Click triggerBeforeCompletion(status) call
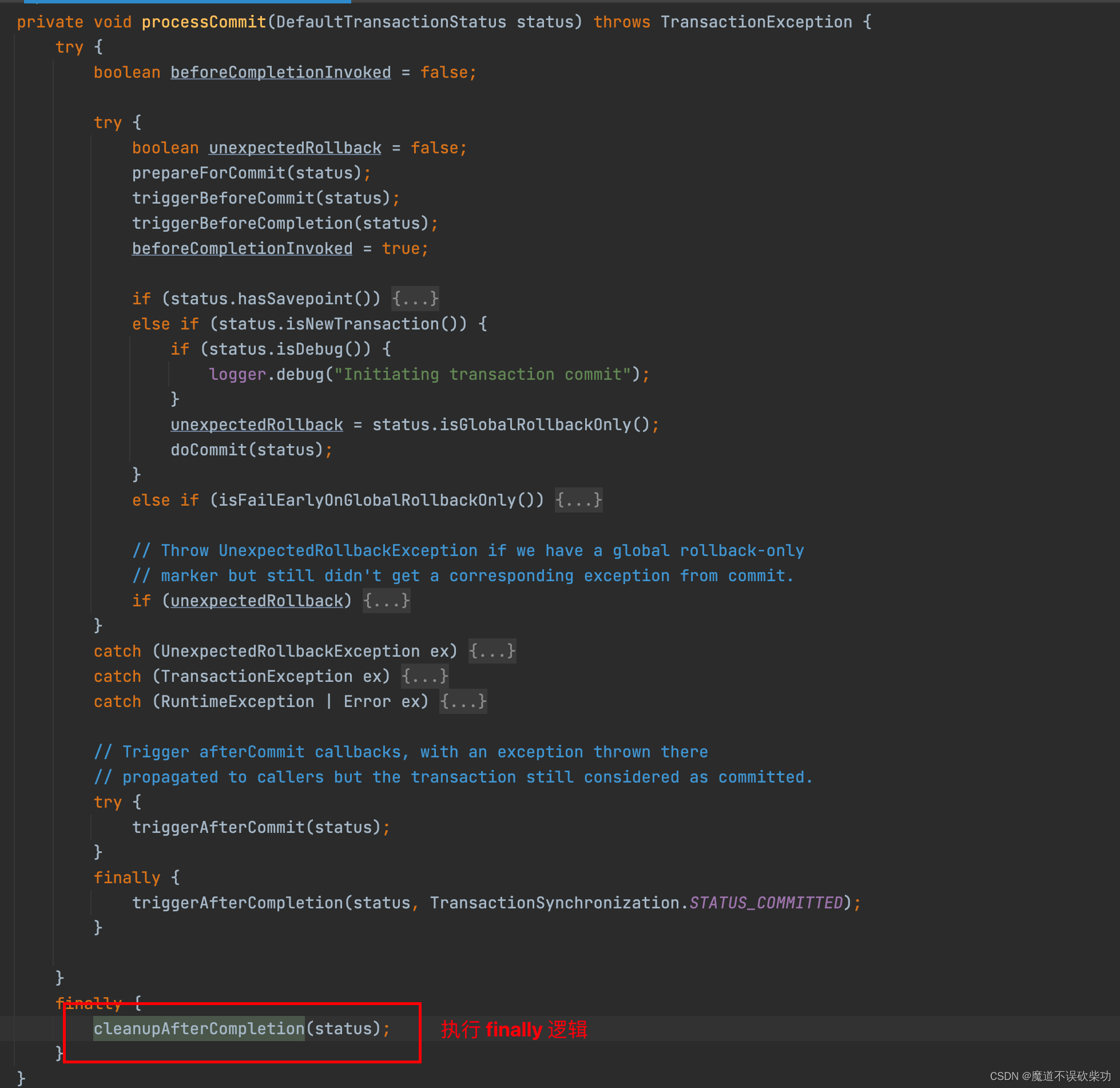Viewport: 1120px width, 1088px height. [x=285, y=223]
